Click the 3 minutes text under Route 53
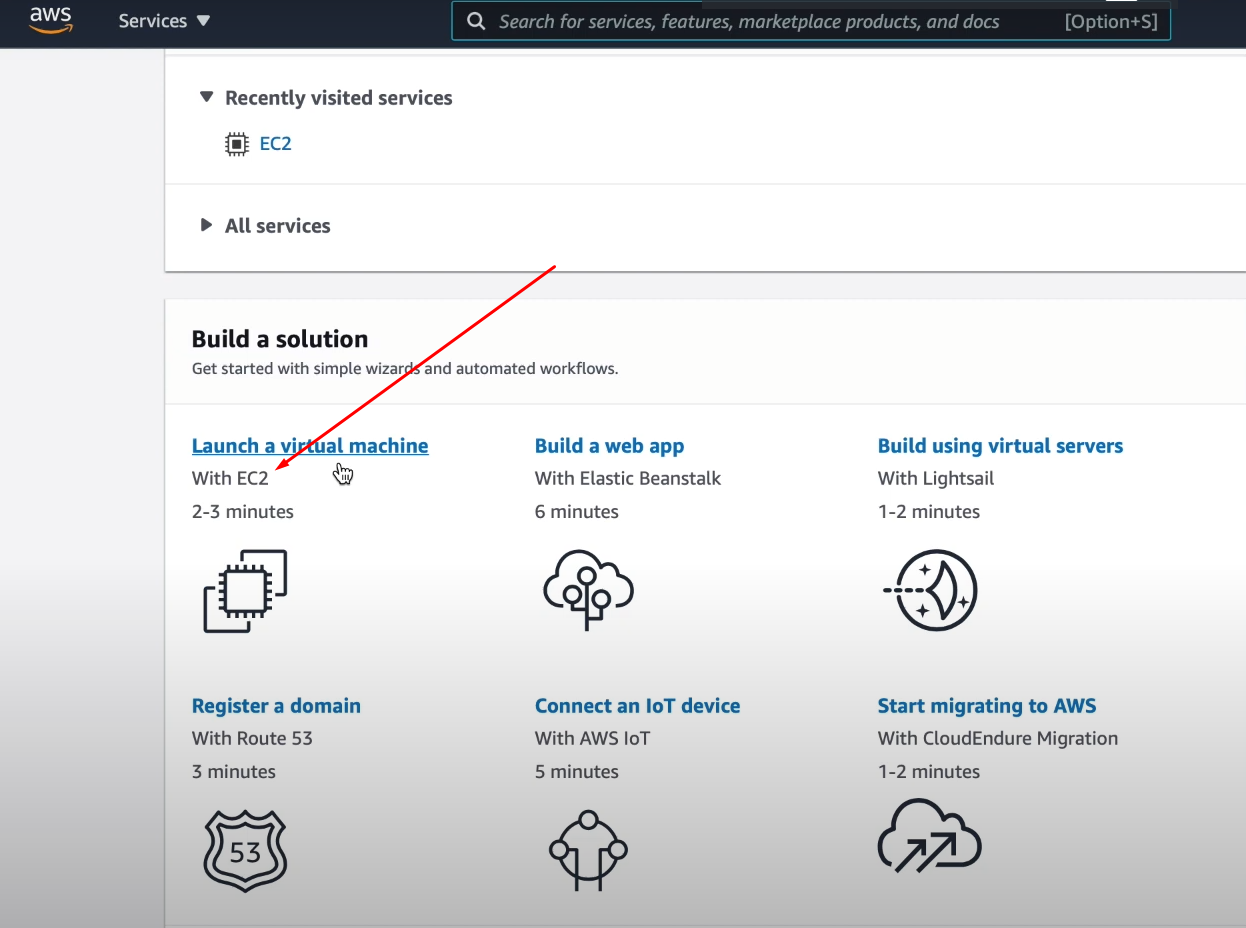 [234, 771]
